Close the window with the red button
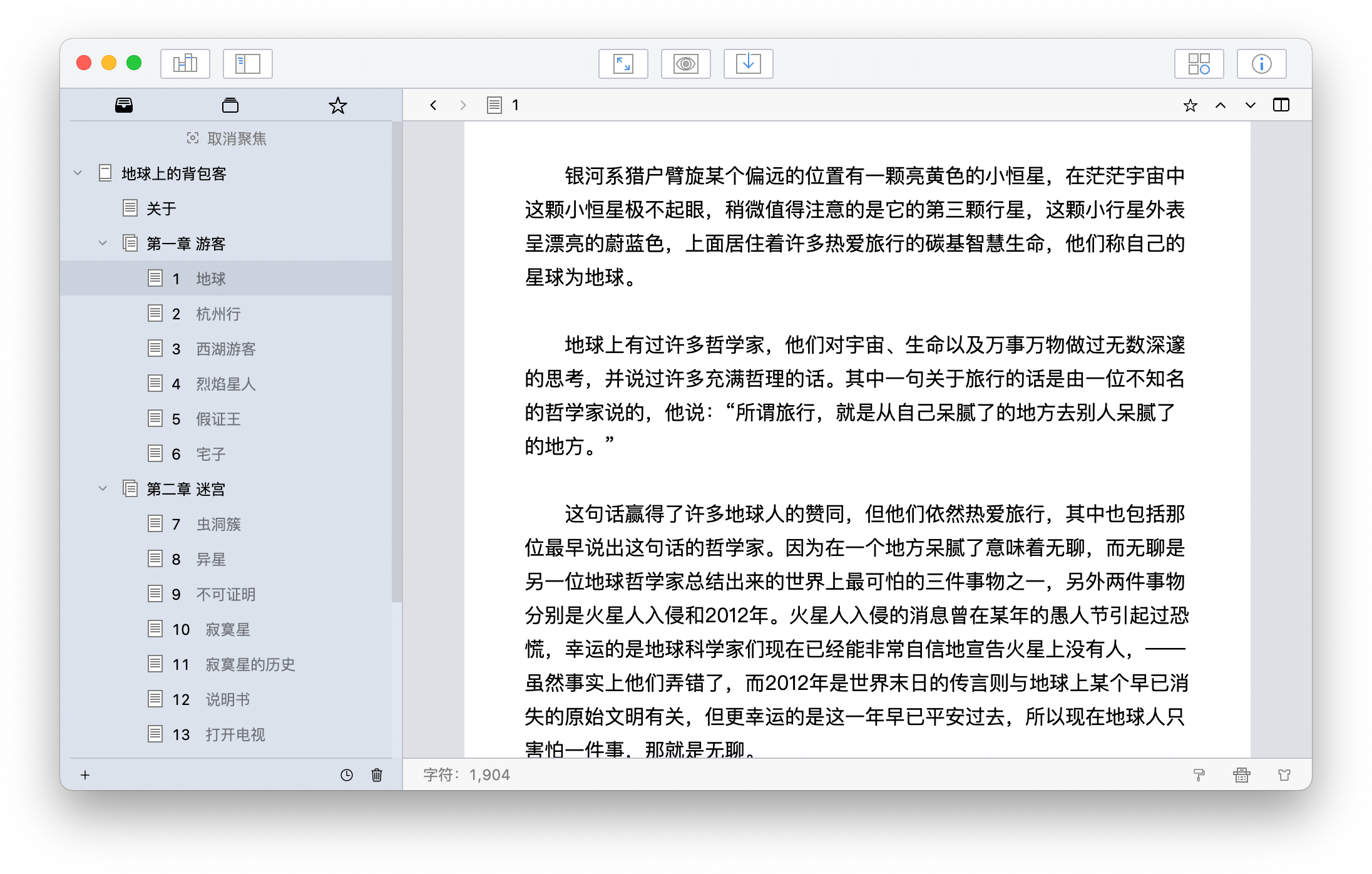Viewport: 1372px width, 874px height. coord(84,63)
